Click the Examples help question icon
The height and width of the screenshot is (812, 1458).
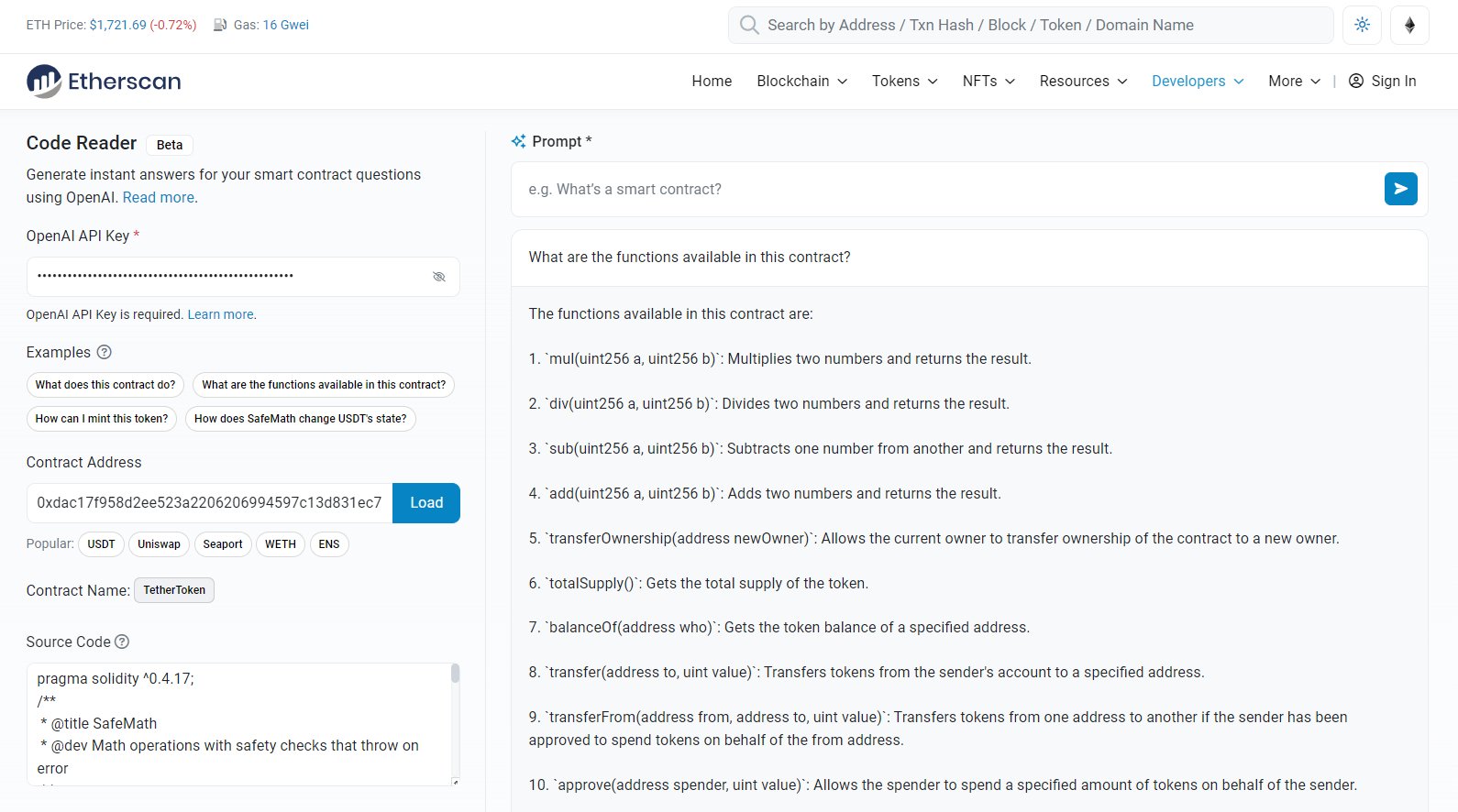click(x=105, y=352)
